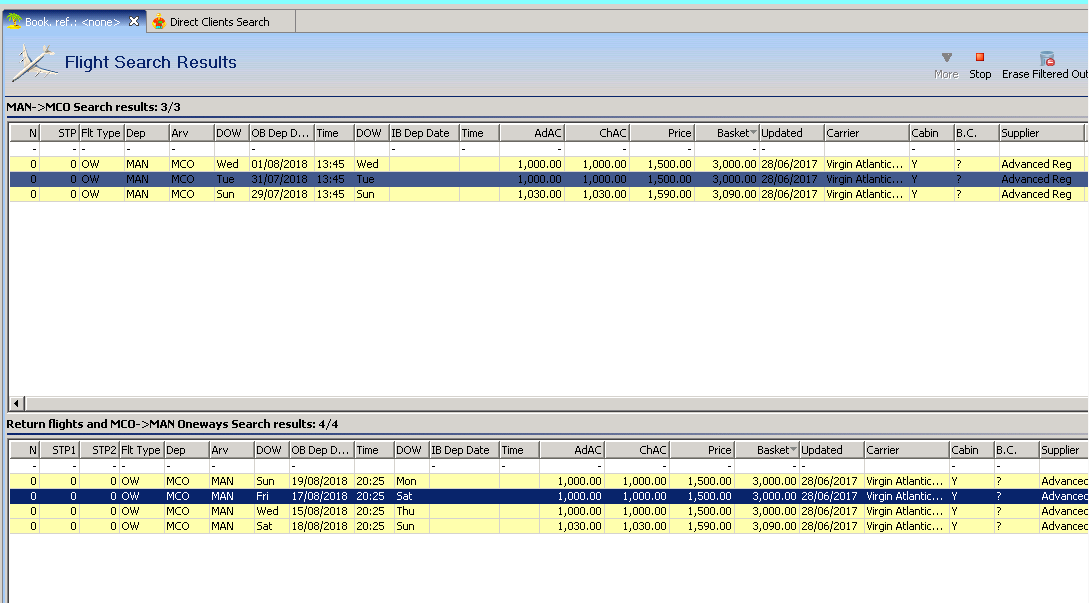Viewport: 1089px width, 603px height.
Task: Click the Direct Clients Search tab icon
Action: point(159,22)
